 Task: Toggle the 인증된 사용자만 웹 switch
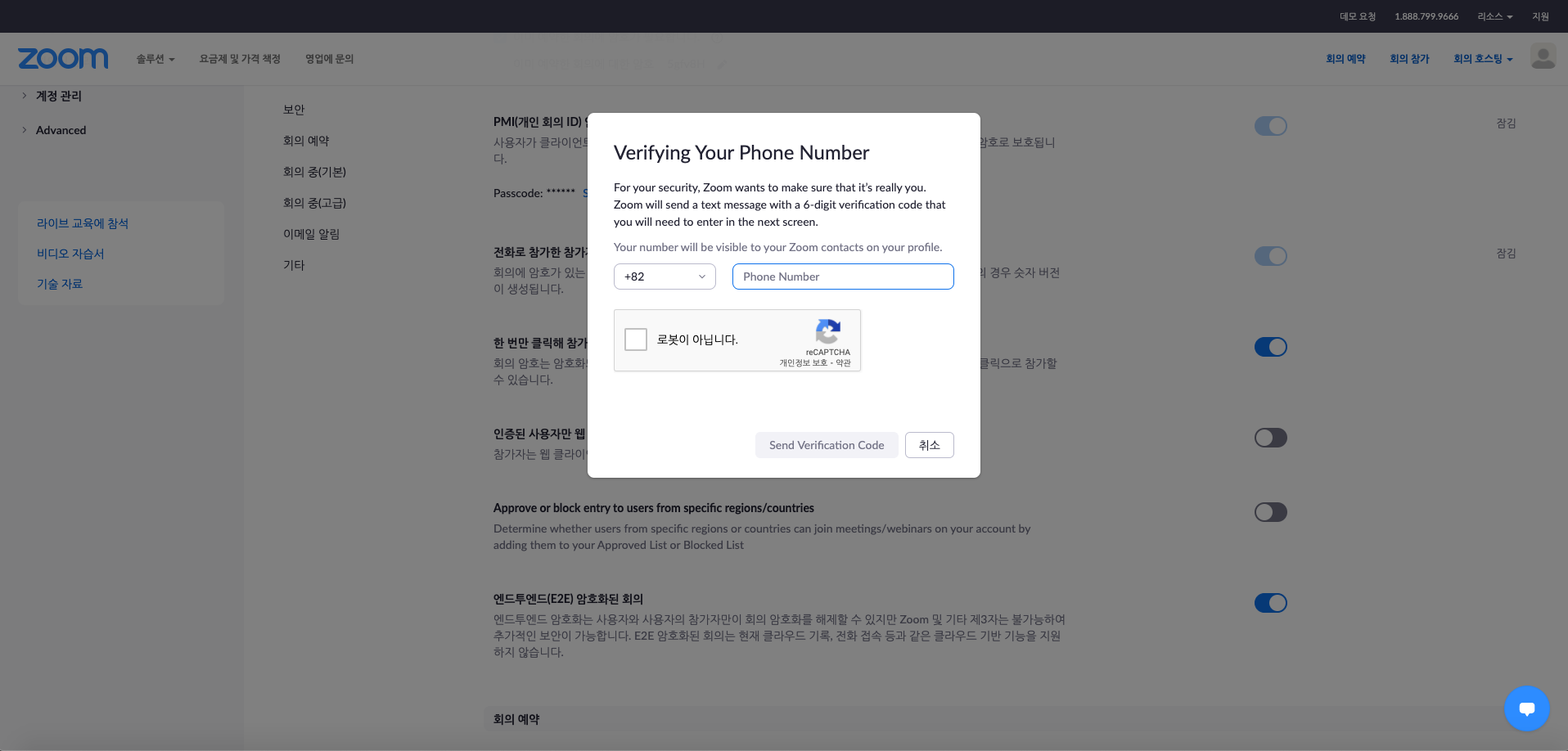tap(1270, 438)
